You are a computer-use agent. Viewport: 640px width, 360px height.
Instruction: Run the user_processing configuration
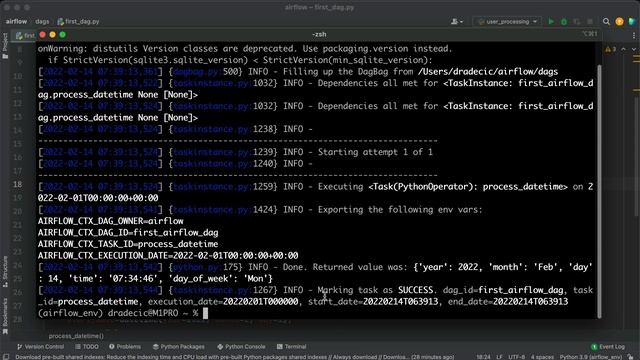pos(551,22)
